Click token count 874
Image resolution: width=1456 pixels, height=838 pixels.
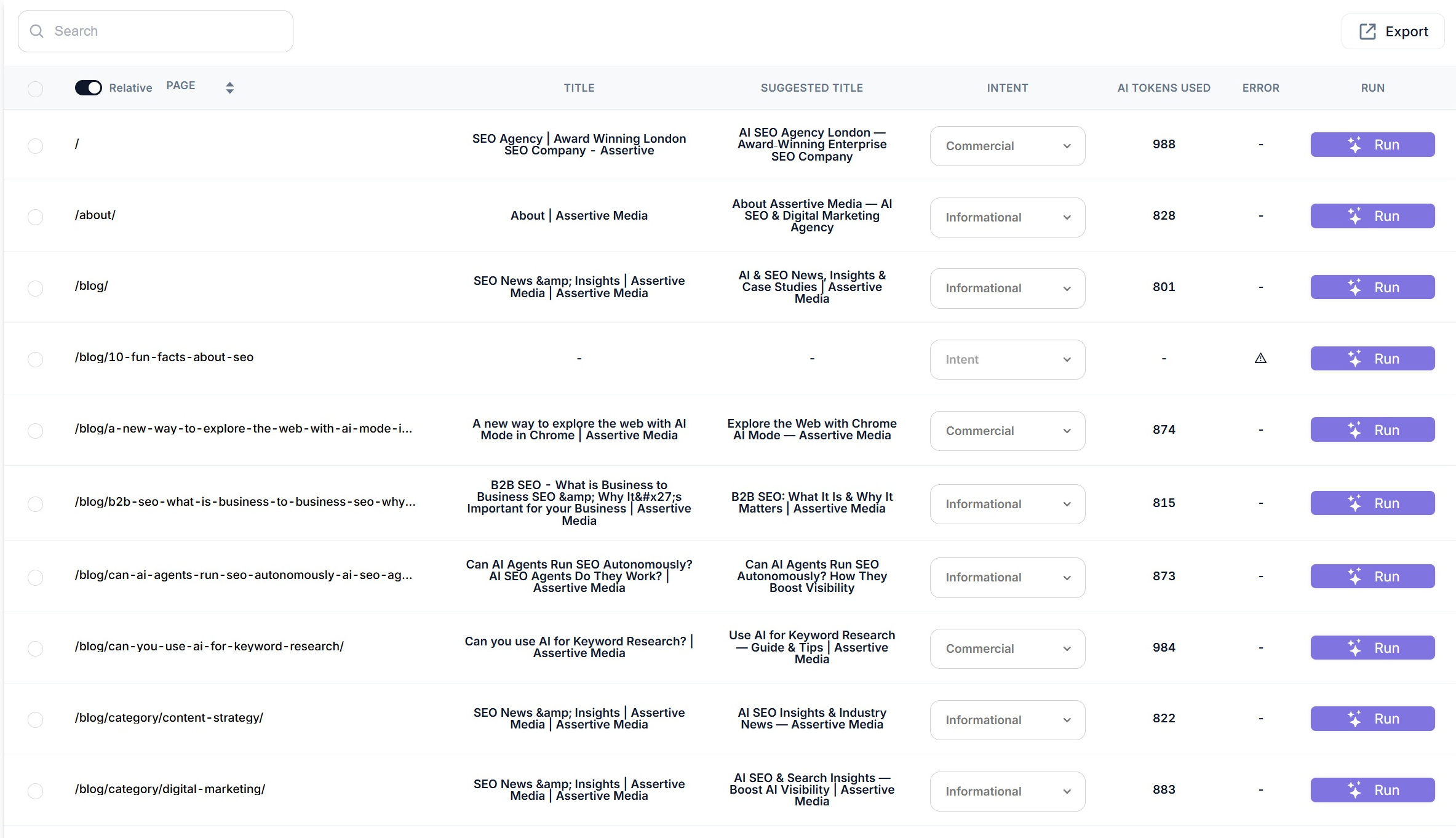point(1164,429)
